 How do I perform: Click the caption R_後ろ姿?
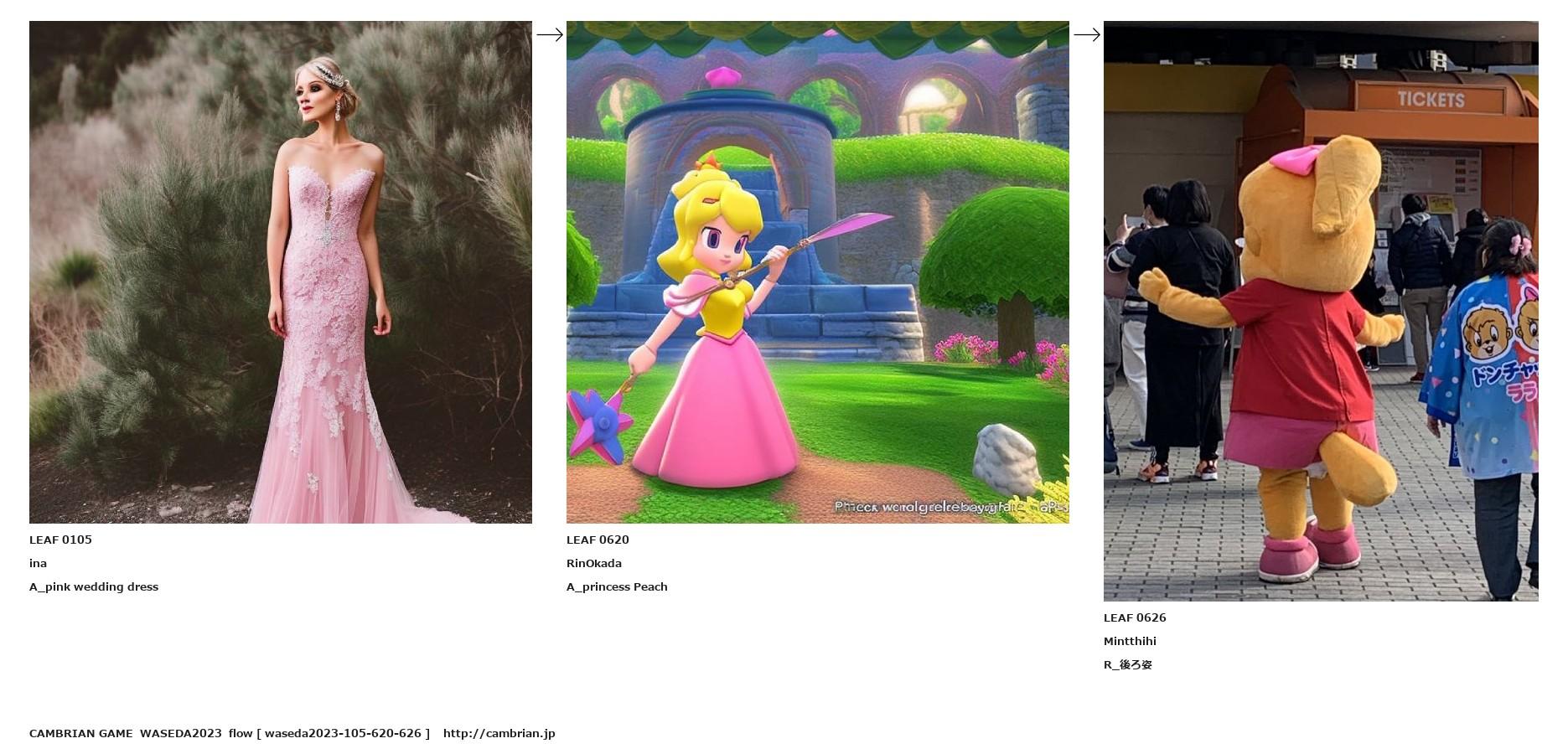(1128, 664)
